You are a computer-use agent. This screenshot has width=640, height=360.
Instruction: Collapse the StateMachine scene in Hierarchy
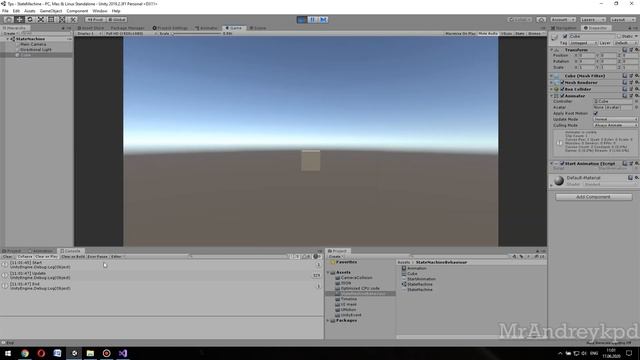(8, 39)
